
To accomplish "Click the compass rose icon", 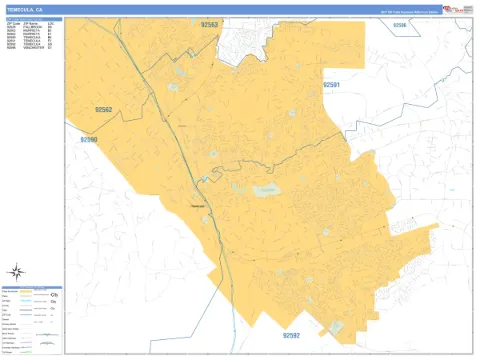I will click(x=16, y=272).
